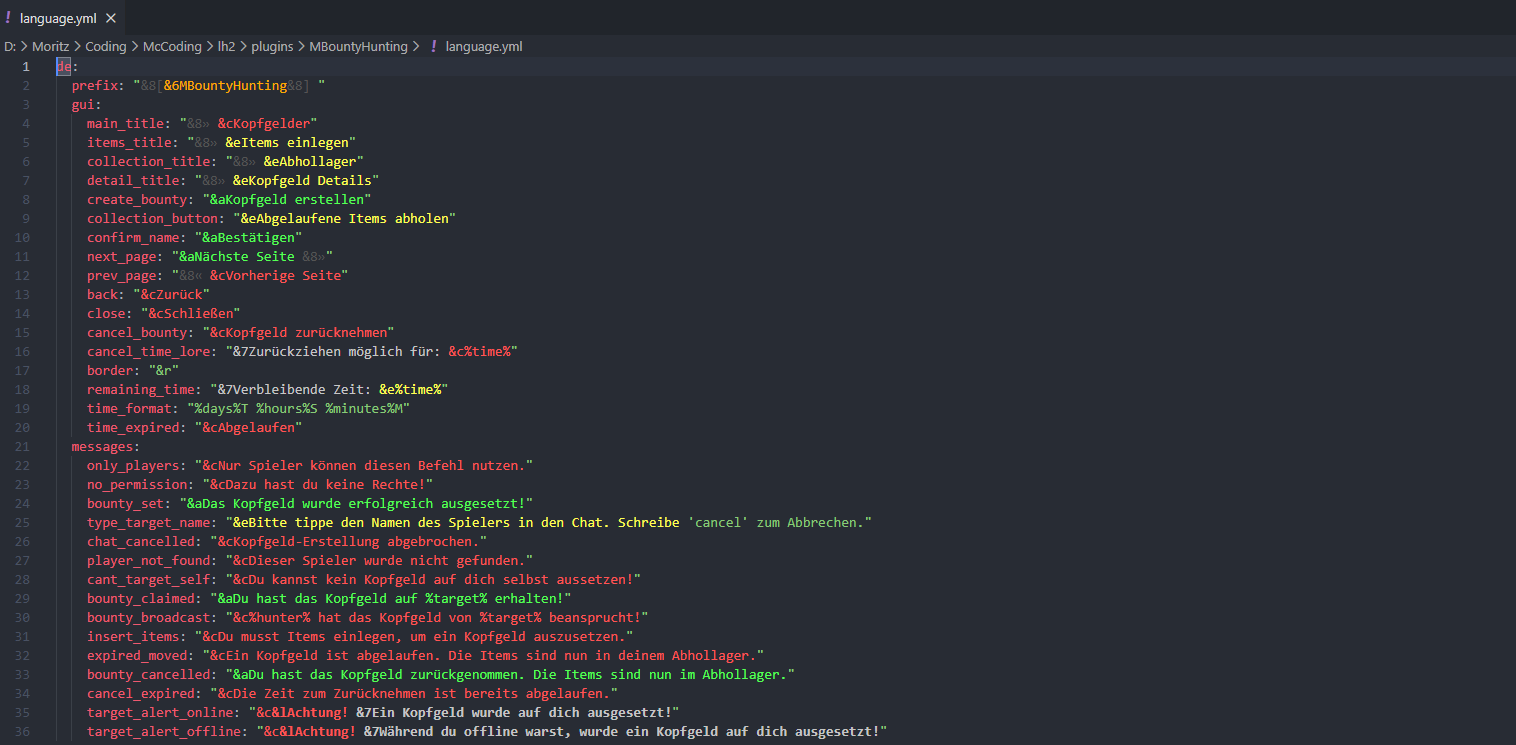The image size is (1516, 745).
Task: Click the 'type_target_name' key
Action: click(148, 523)
